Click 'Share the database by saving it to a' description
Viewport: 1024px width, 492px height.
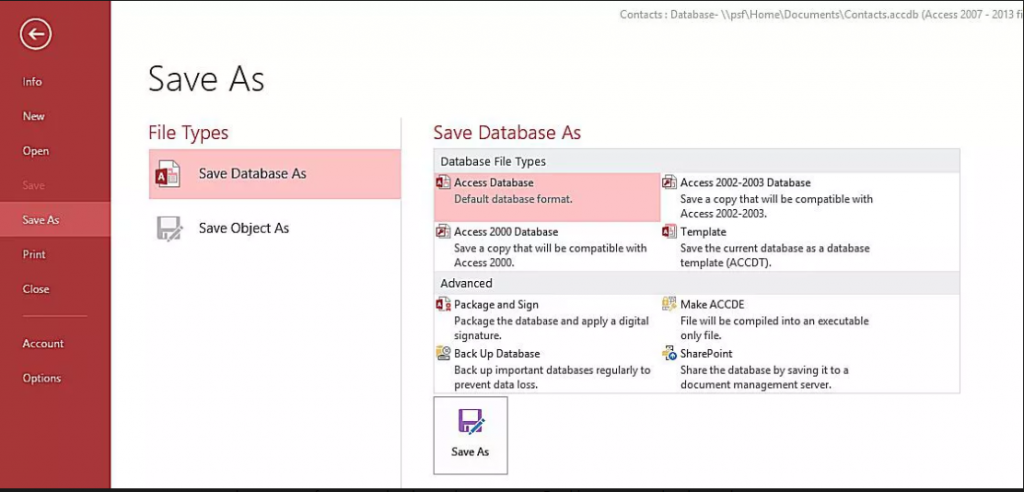[x=764, y=370]
